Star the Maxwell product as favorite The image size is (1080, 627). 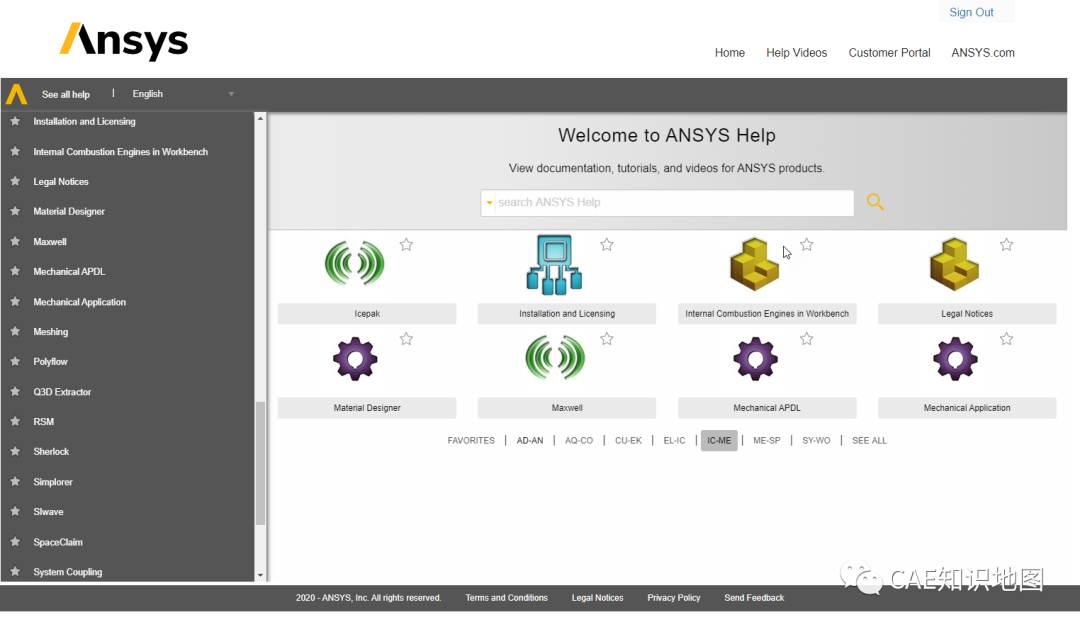coord(606,339)
